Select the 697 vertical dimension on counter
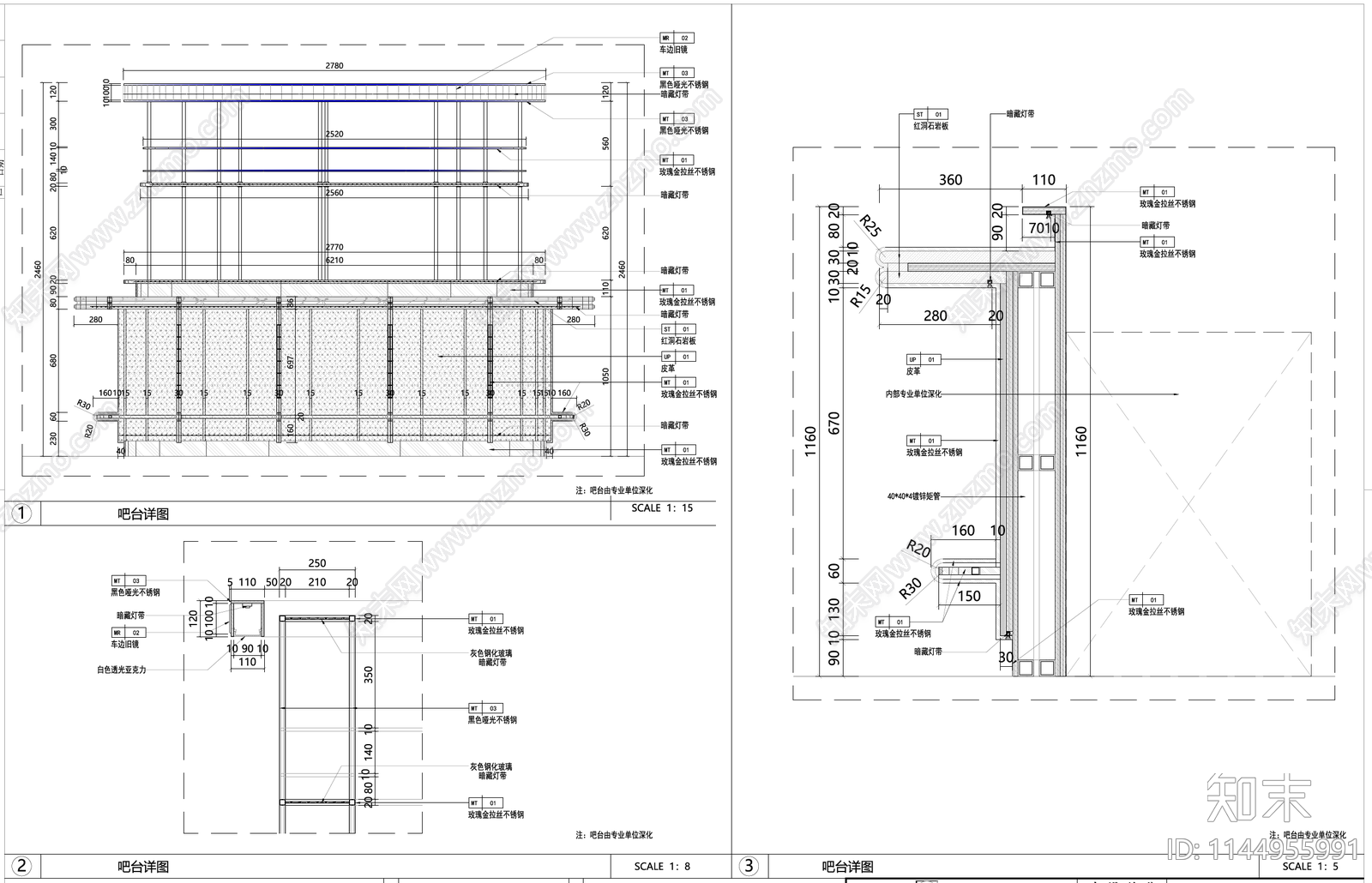 click(290, 363)
